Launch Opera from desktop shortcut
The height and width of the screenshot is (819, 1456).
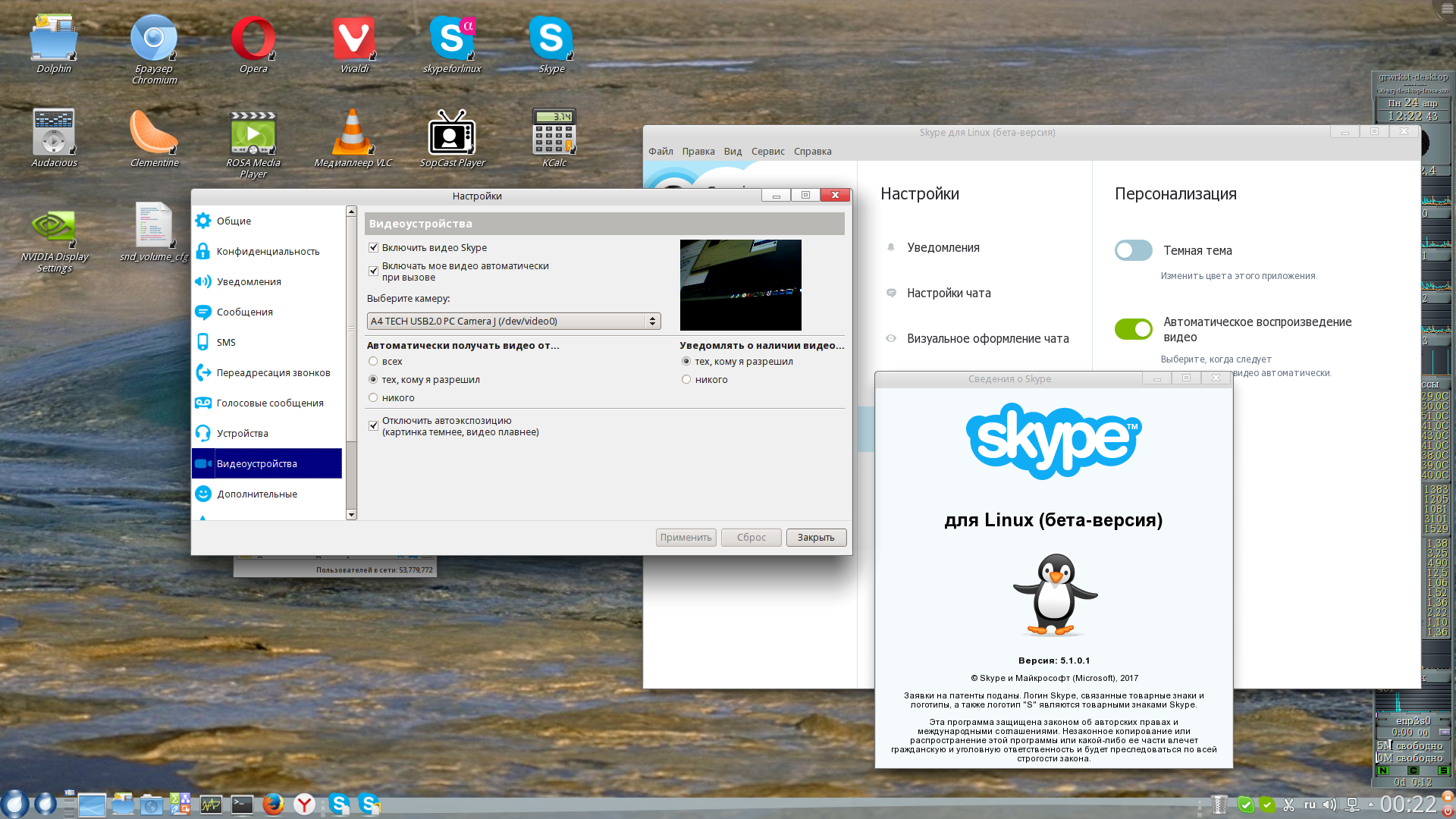[253, 39]
